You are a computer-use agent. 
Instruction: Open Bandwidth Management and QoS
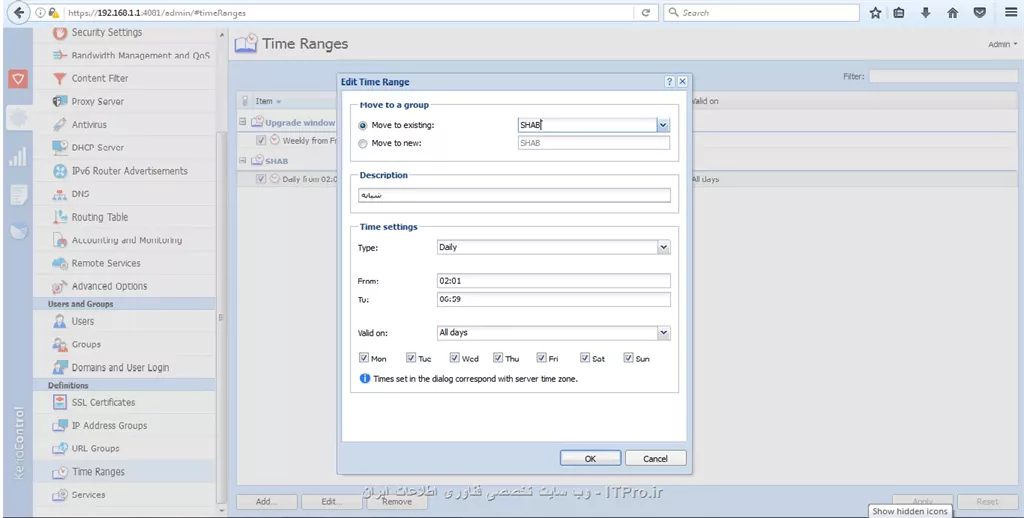(x=140, y=56)
